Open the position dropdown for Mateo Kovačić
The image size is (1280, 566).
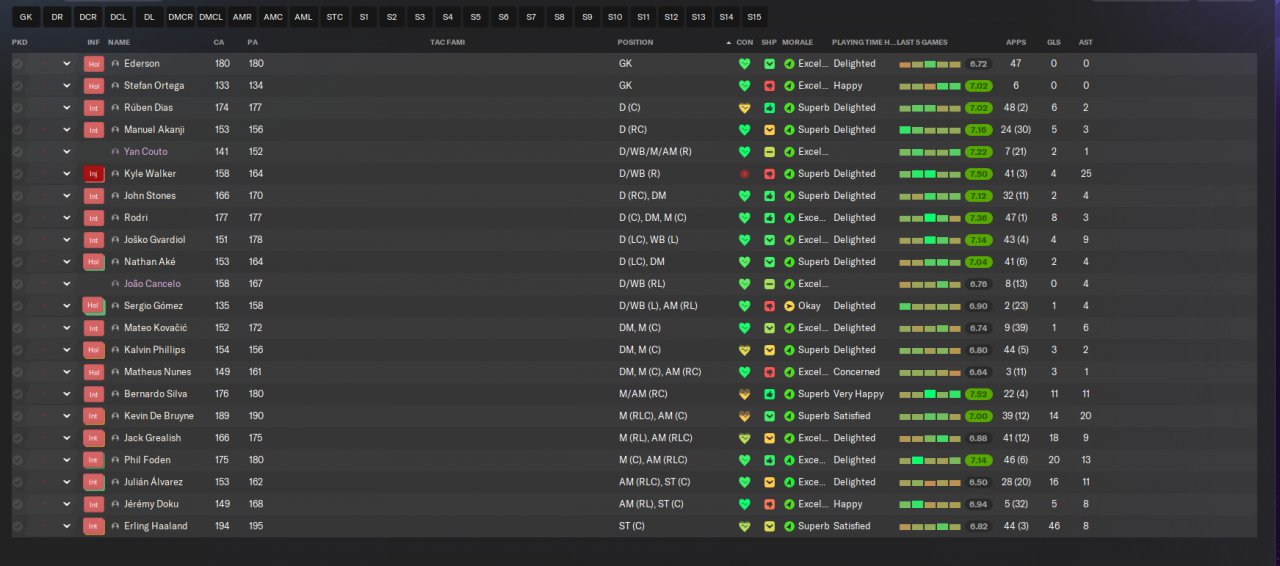[67, 328]
